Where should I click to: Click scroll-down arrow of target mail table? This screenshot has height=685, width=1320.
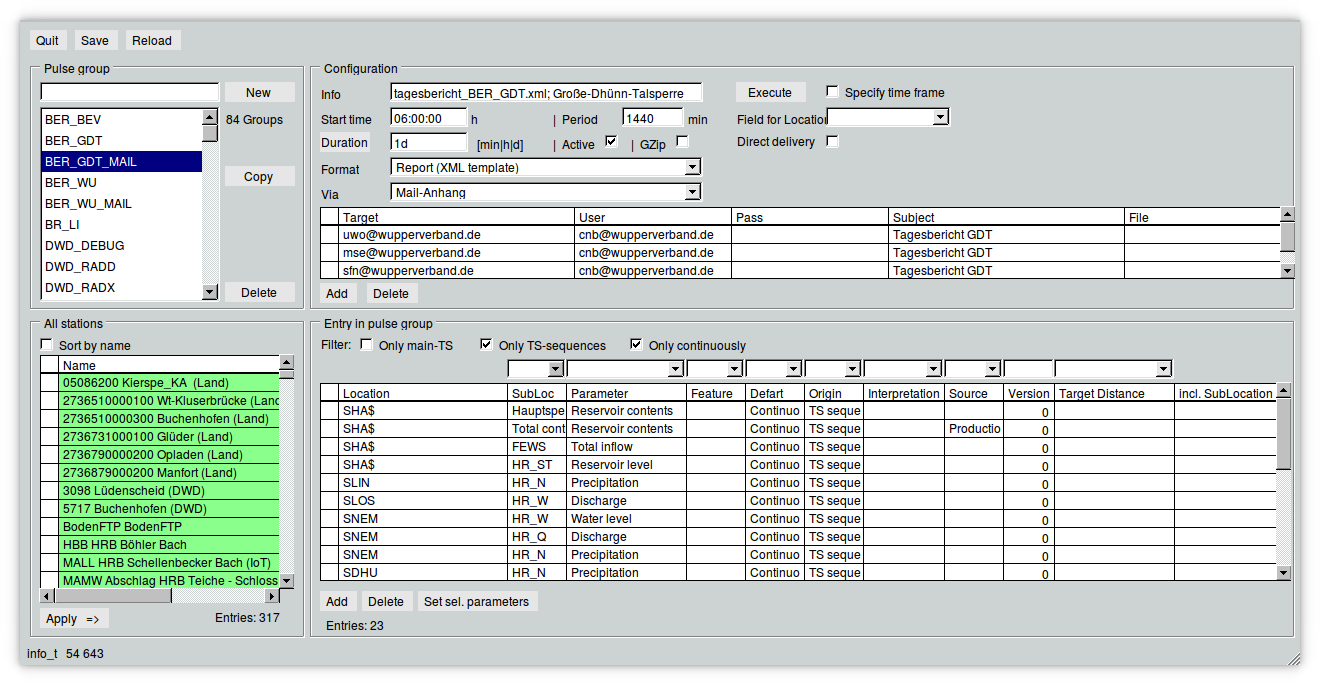(1288, 270)
